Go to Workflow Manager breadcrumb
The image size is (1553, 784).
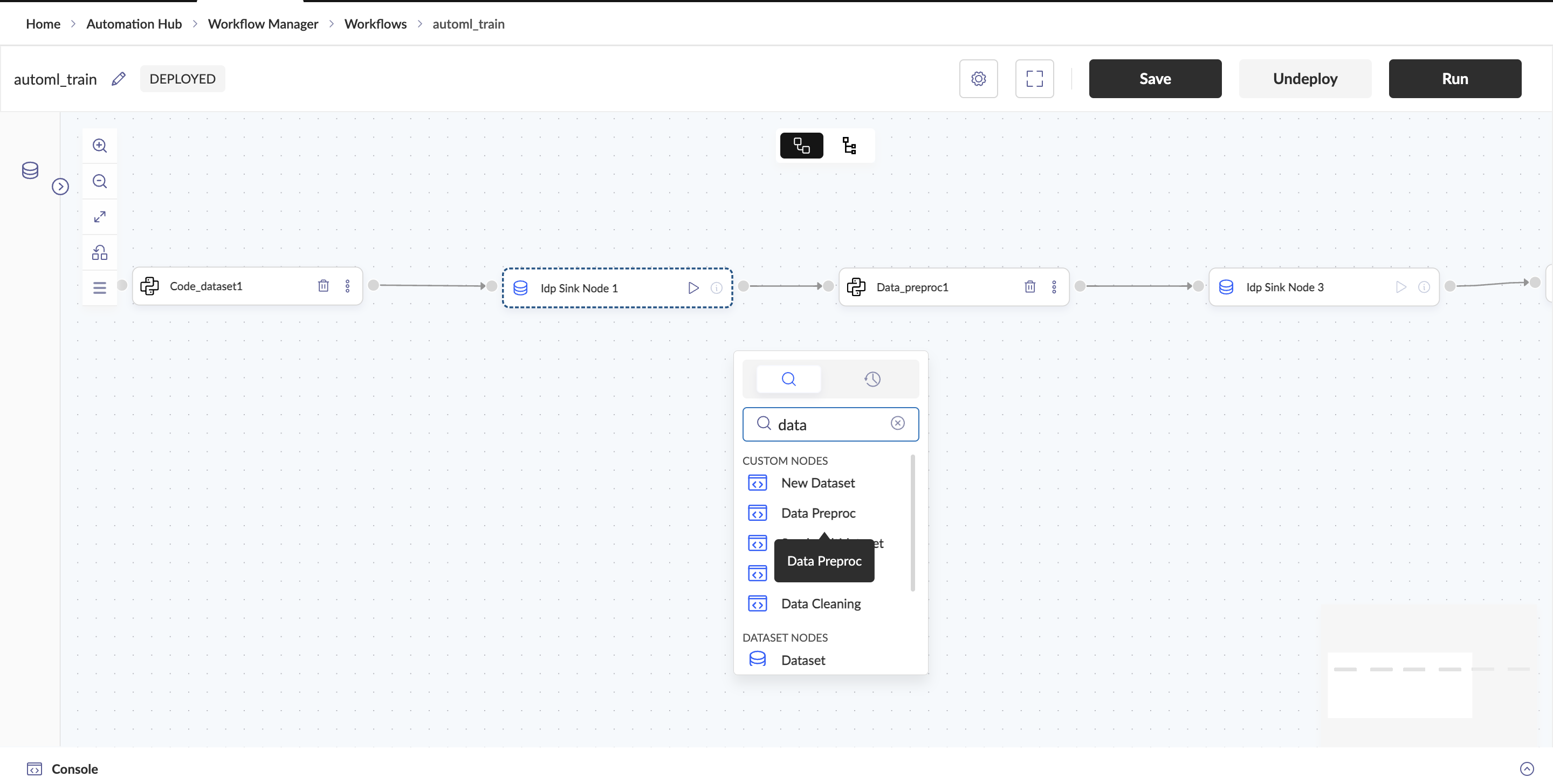click(x=263, y=24)
